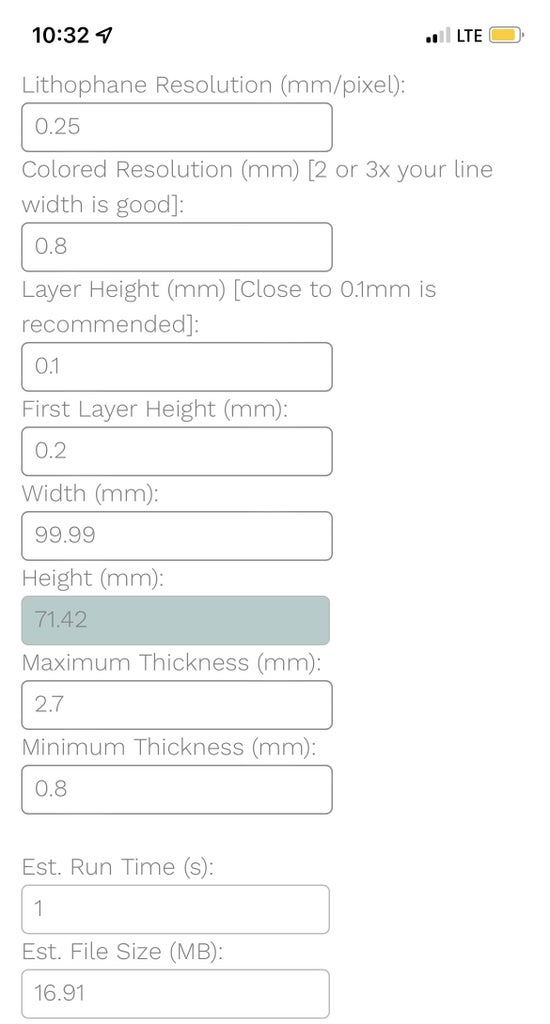Tap the location arrow icon in status bar
Screen dimensions: 550x1024
coord(103,35)
